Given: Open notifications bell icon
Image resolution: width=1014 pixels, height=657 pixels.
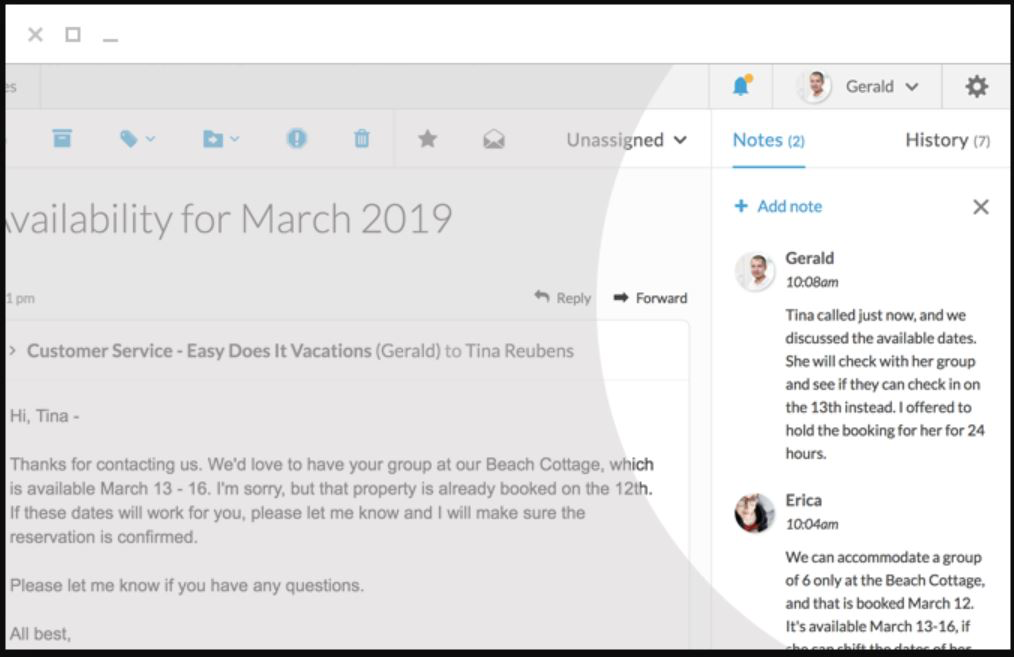Looking at the screenshot, I should click(742, 85).
